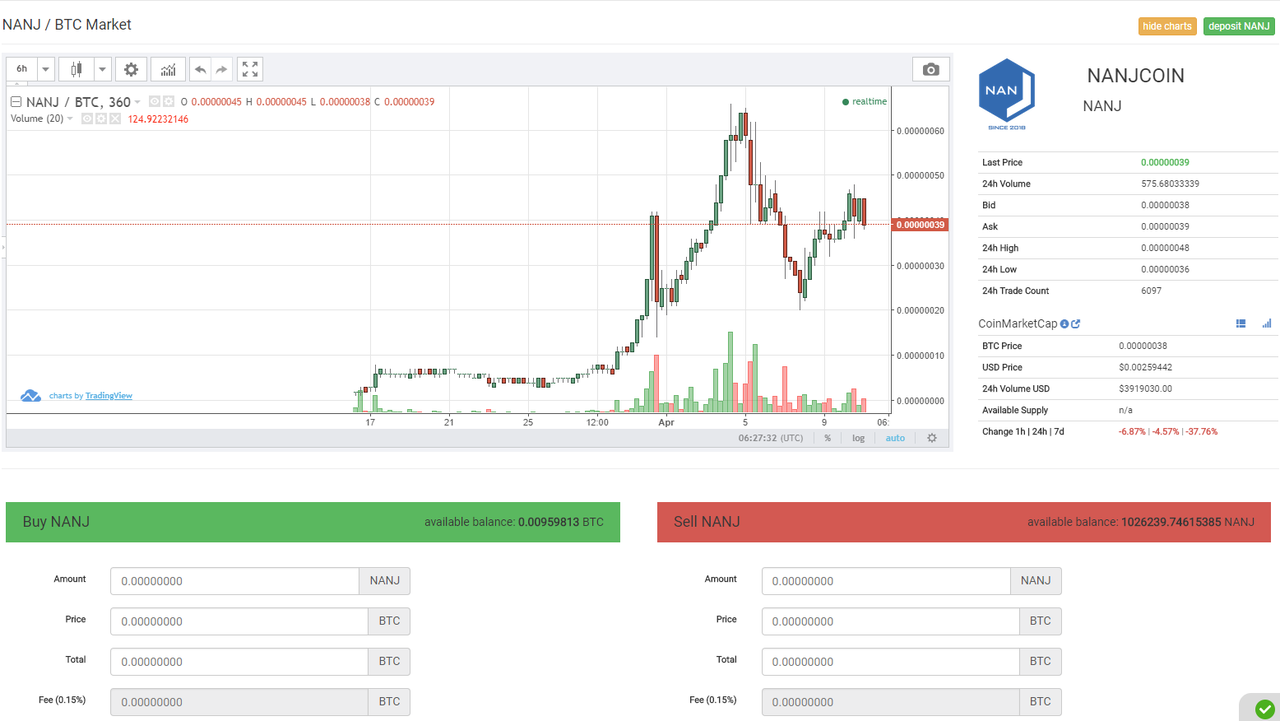The image size is (1280, 721).
Task: Click the chart timezone clock (UTC)
Action: [770, 438]
